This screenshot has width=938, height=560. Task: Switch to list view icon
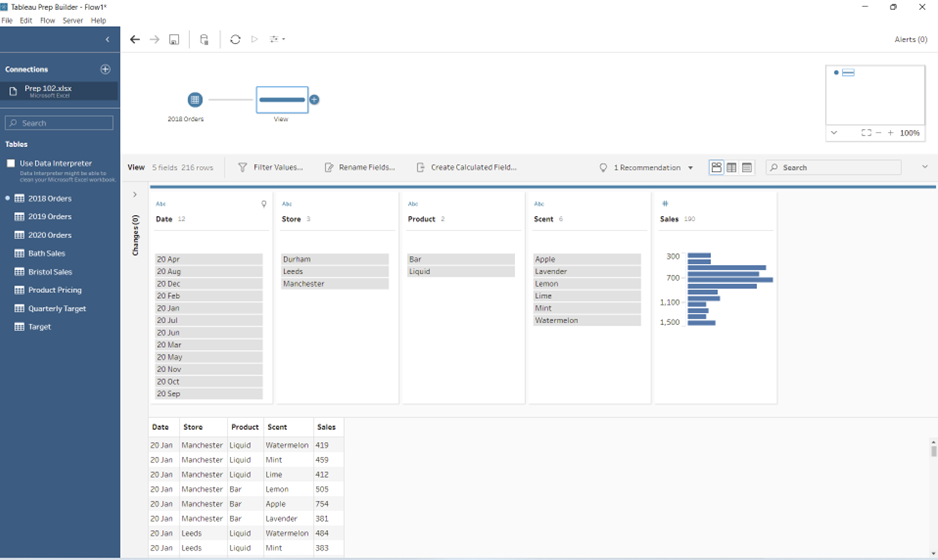click(x=747, y=168)
